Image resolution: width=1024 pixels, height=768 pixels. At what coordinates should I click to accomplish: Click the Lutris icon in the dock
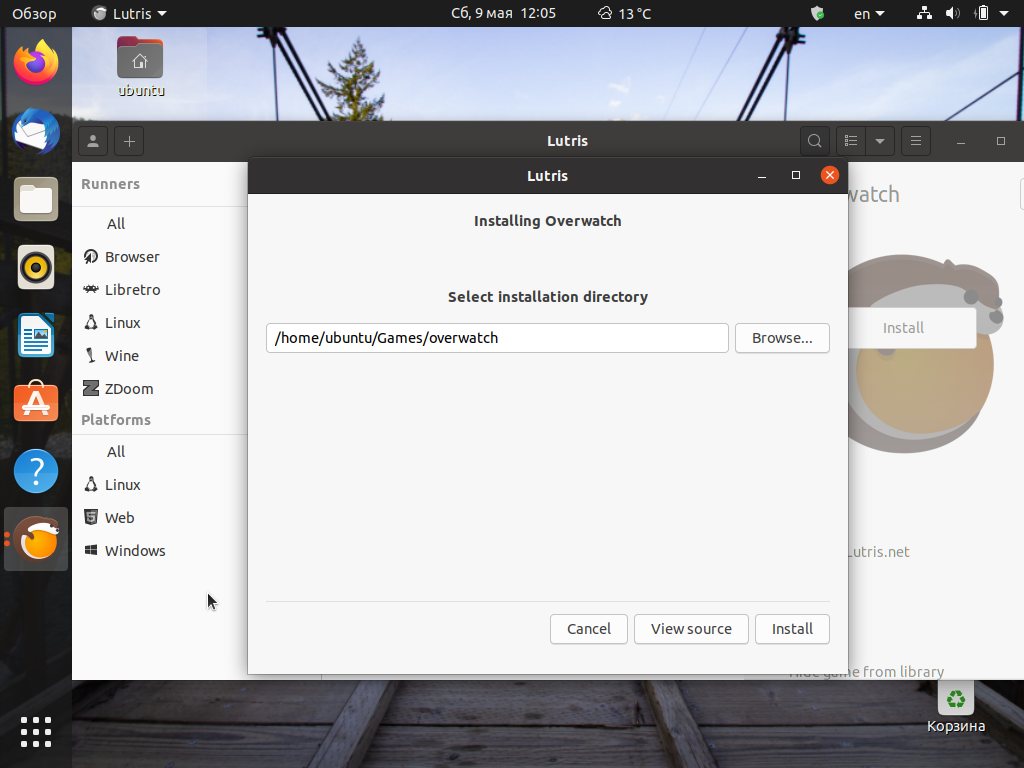pos(38,539)
